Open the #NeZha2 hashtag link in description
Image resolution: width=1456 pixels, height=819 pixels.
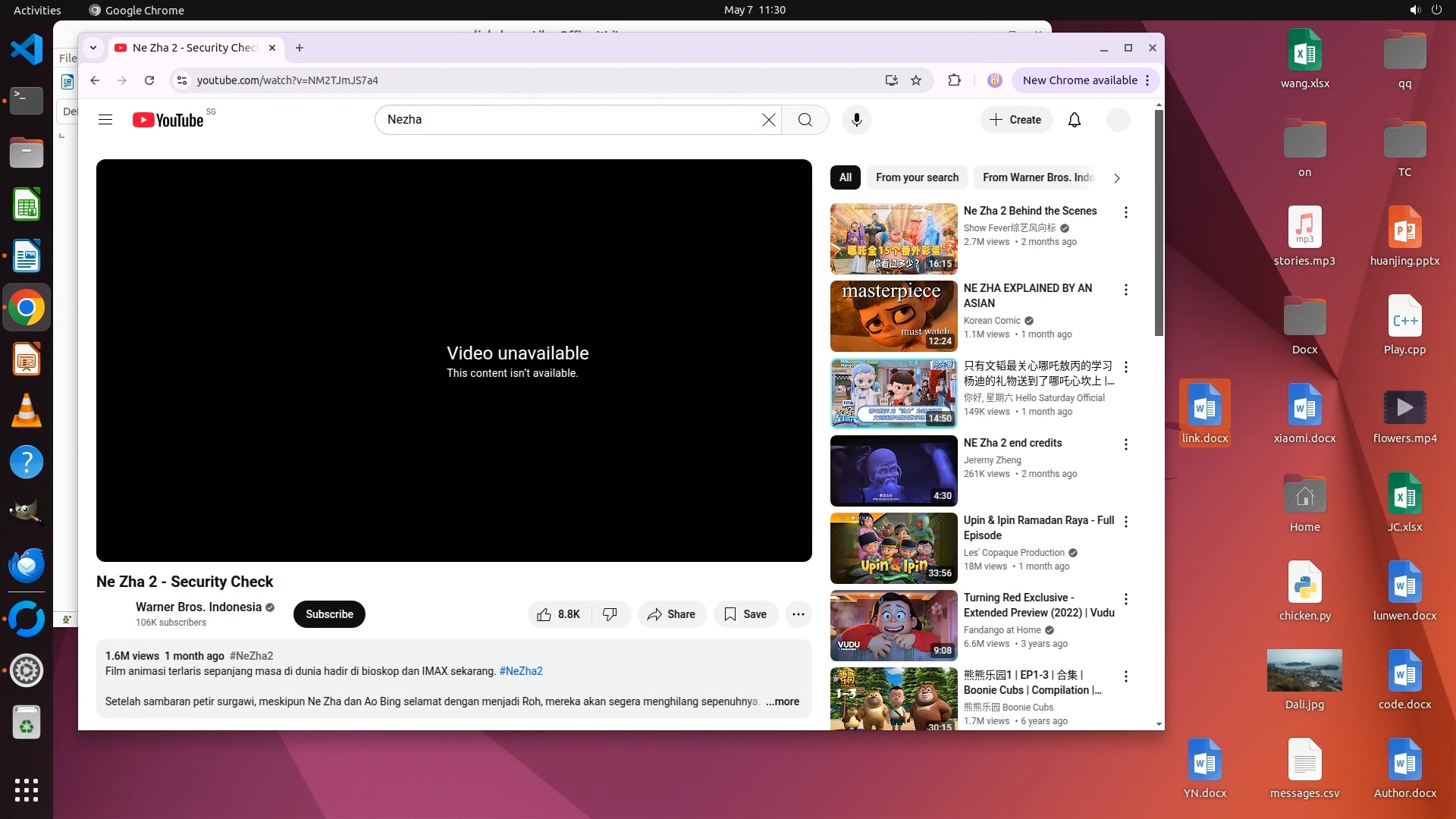pyautogui.click(x=520, y=671)
